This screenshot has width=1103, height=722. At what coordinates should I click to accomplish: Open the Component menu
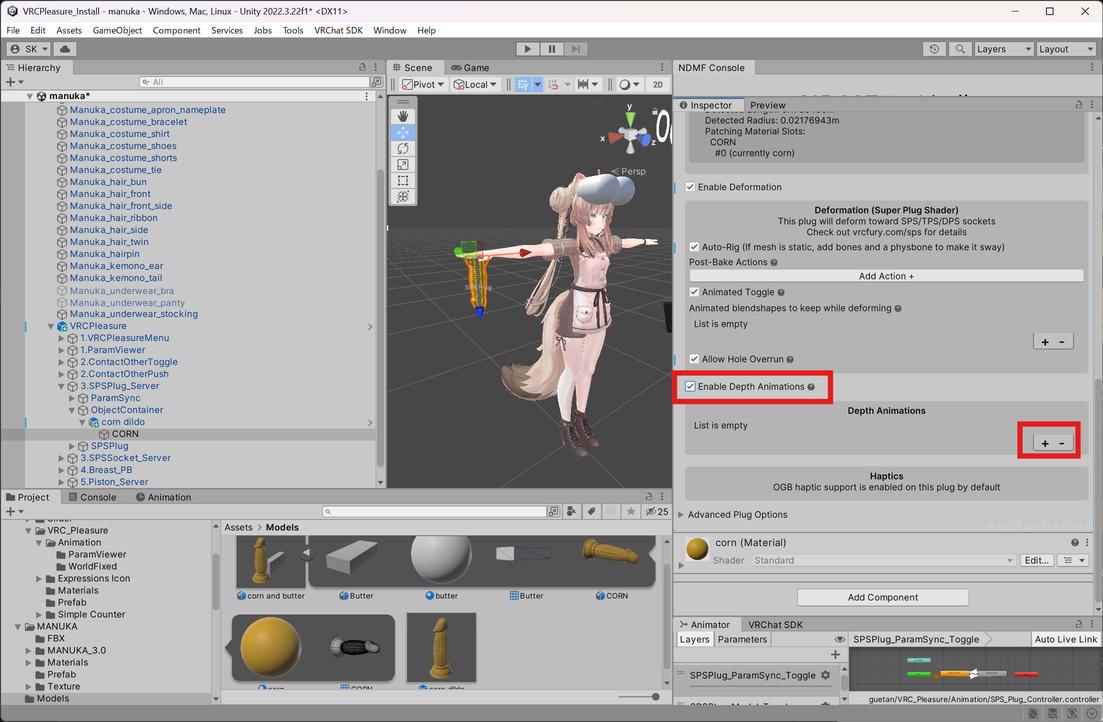coord(177,30)
